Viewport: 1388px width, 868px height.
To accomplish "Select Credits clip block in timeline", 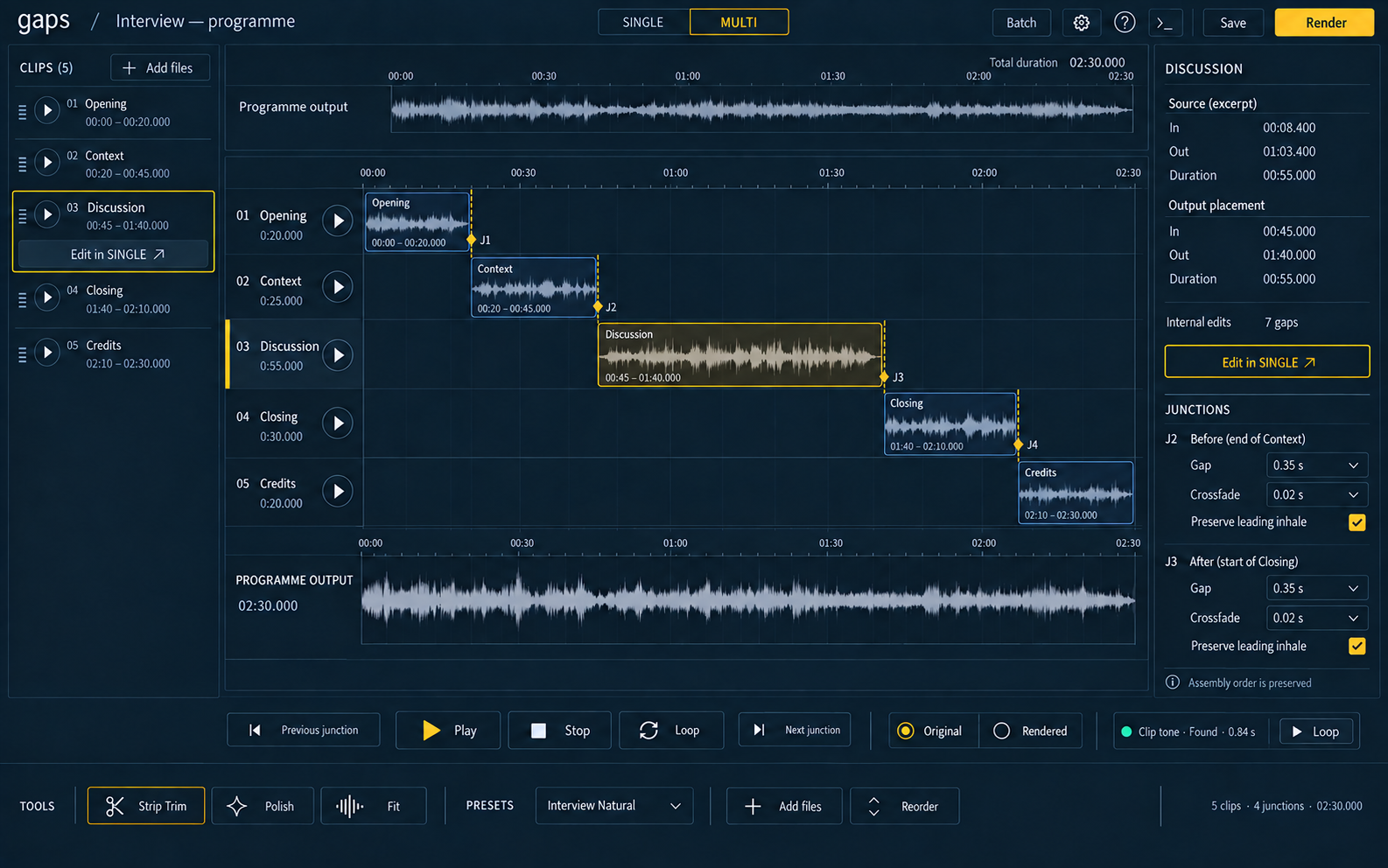I will (1076, 493).
